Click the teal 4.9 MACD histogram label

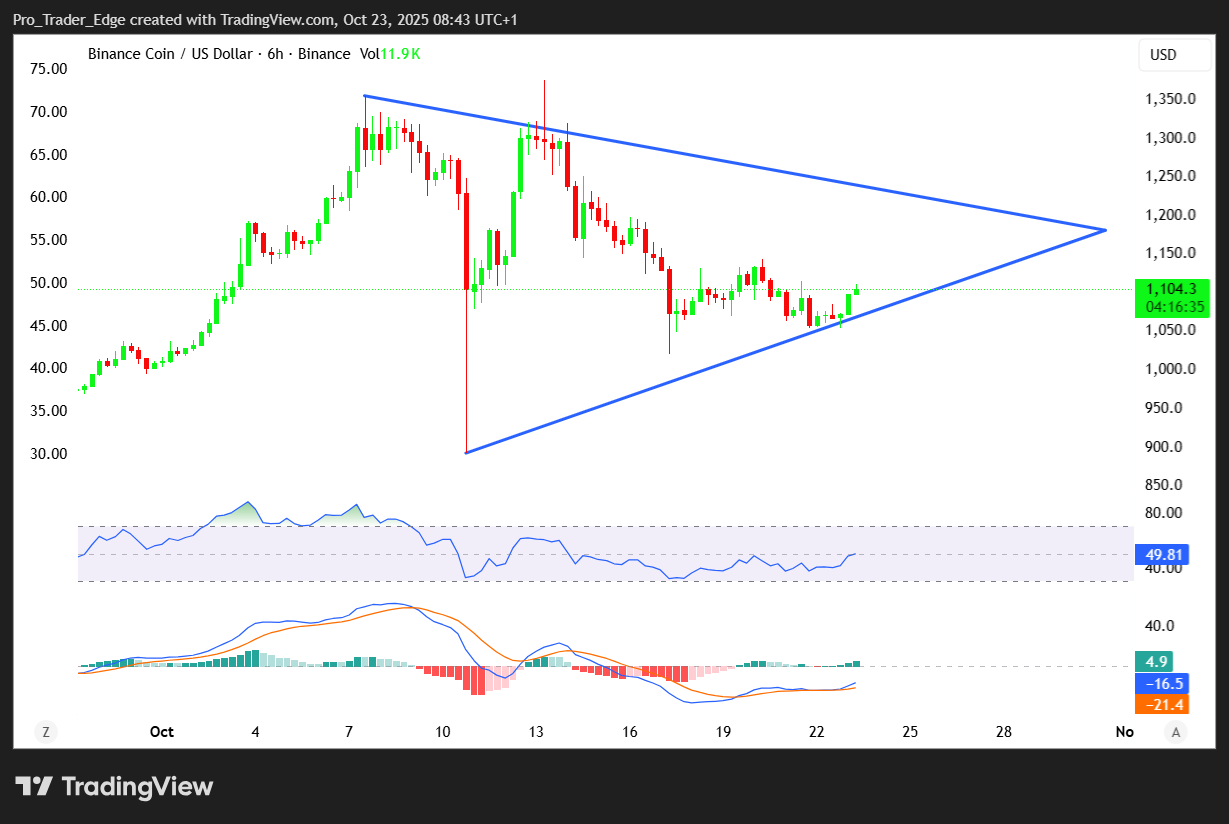coord(1153,661)
